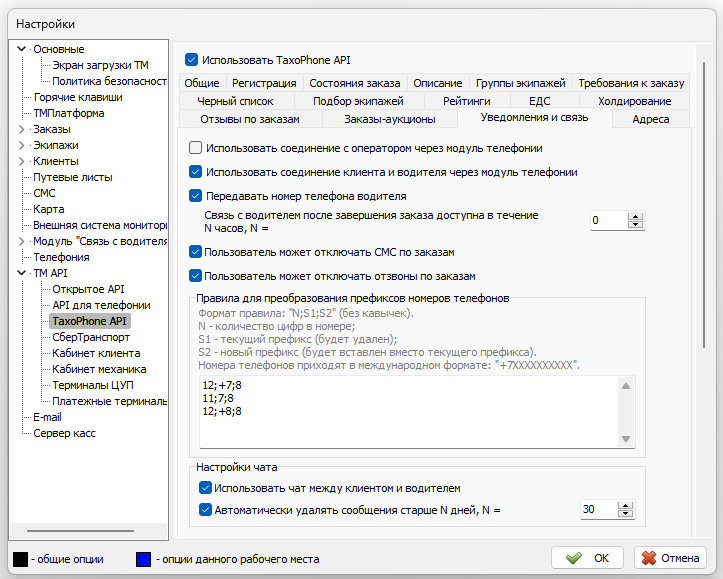Toggle Автоматически удалять сообщения checkbox
The image size is (723, 579).
pos(205,510)
